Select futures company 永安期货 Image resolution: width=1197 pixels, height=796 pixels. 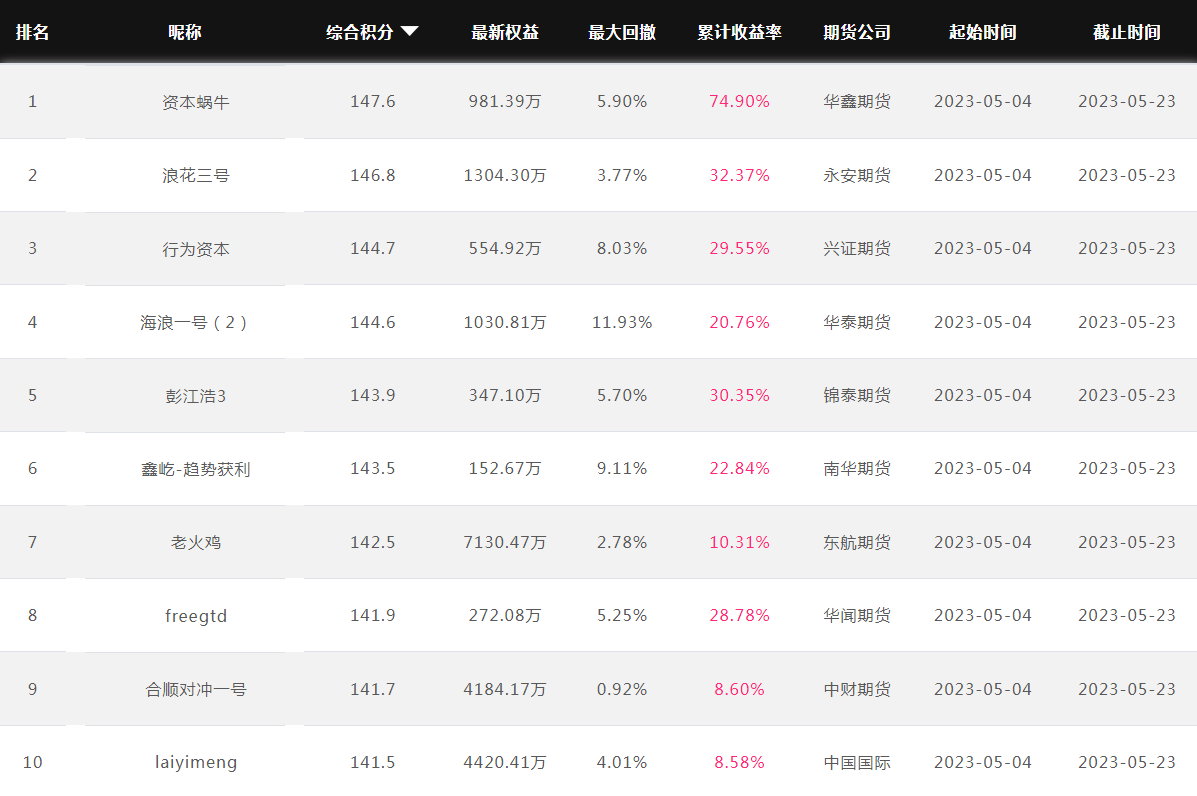[x=857, y=175]
